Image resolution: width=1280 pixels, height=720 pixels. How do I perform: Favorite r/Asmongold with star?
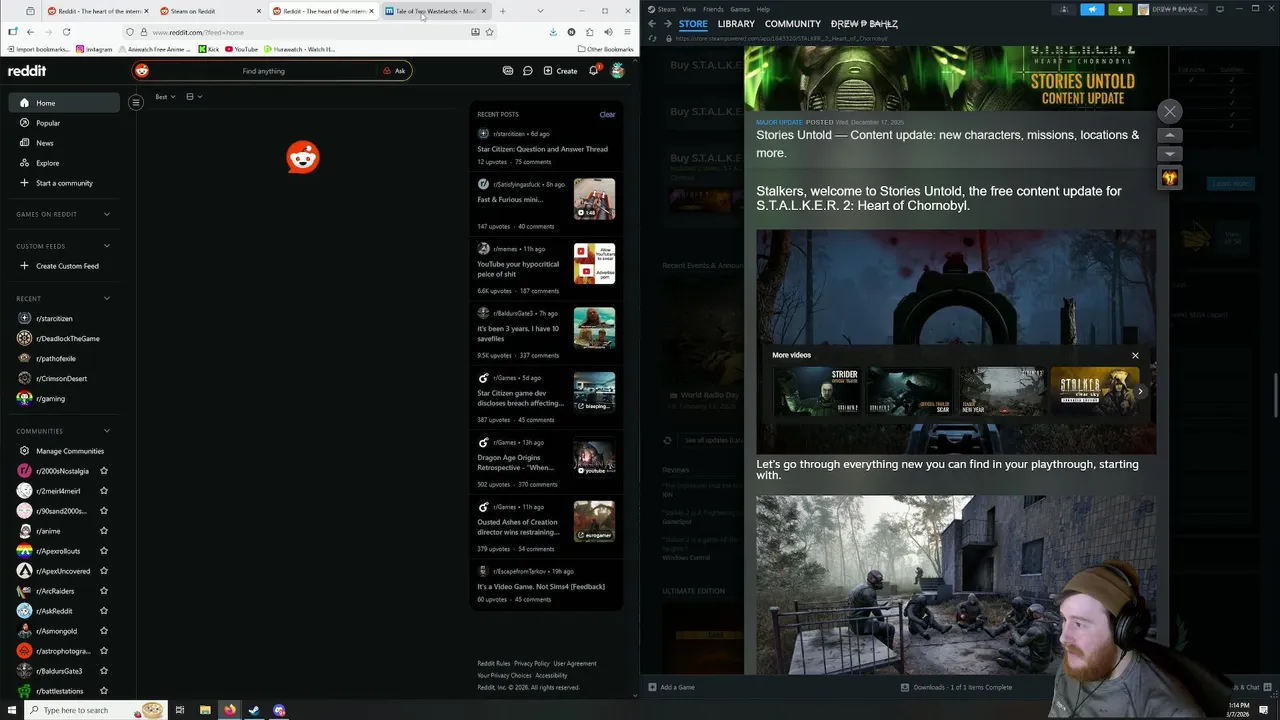[104, 631]
